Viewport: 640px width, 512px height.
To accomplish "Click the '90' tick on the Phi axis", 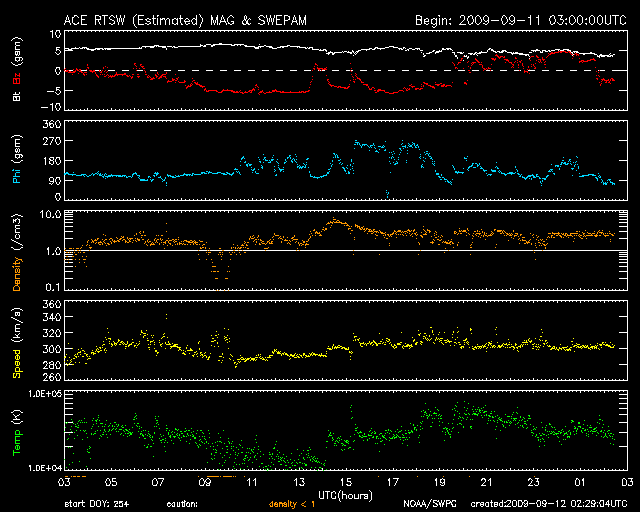I will click(55, 181).
